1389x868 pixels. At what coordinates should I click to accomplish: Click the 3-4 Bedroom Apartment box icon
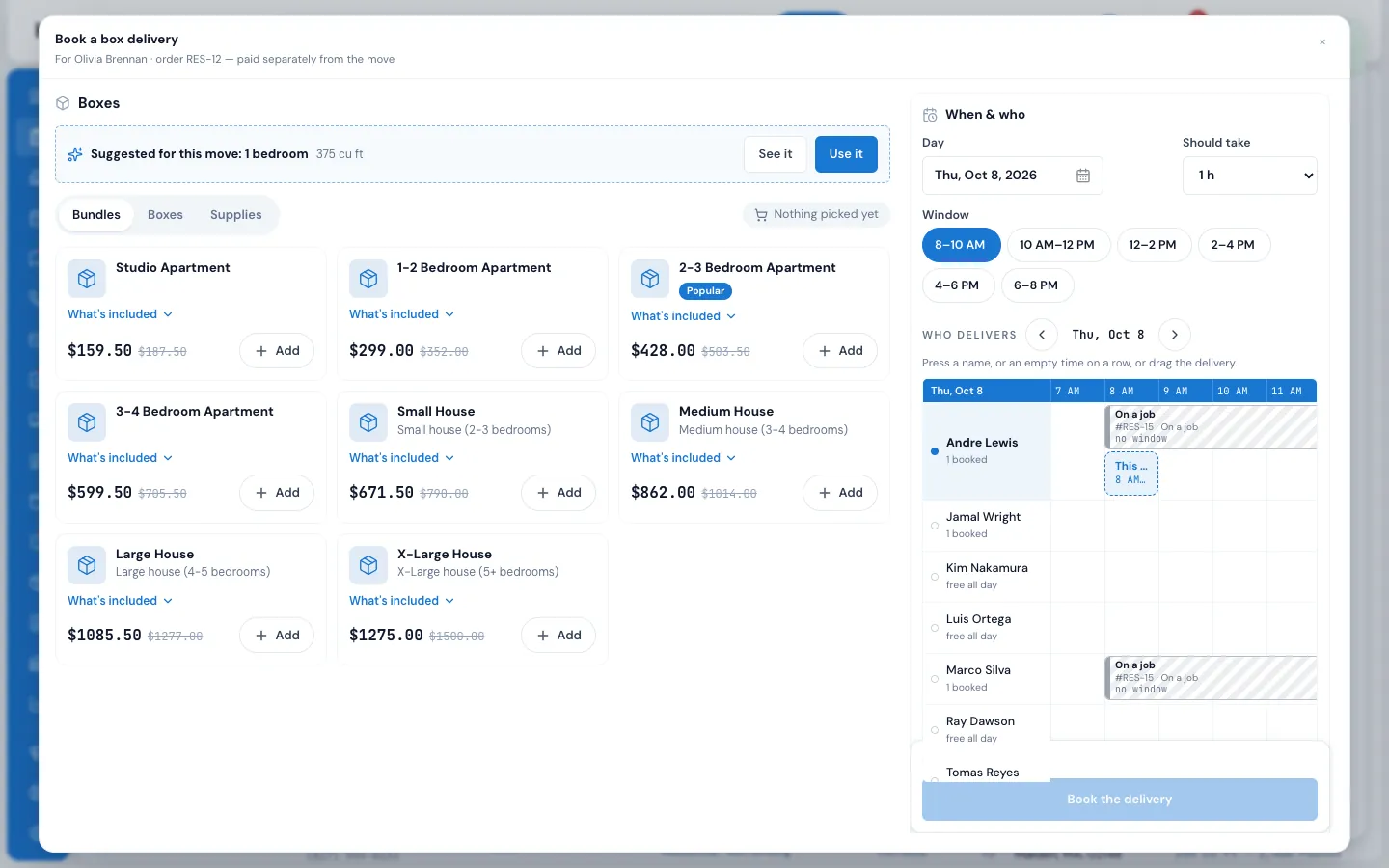point(87,422)
